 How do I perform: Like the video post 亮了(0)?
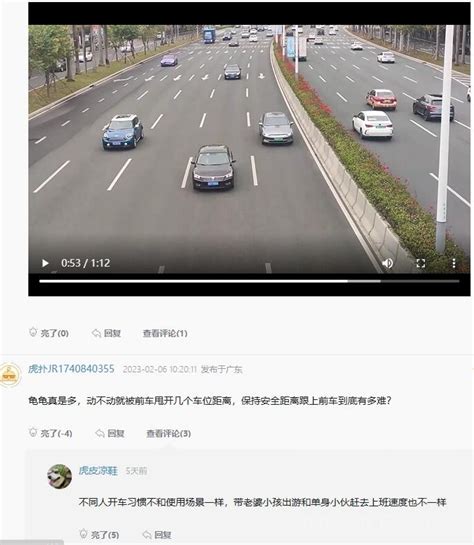pos(49,333)
